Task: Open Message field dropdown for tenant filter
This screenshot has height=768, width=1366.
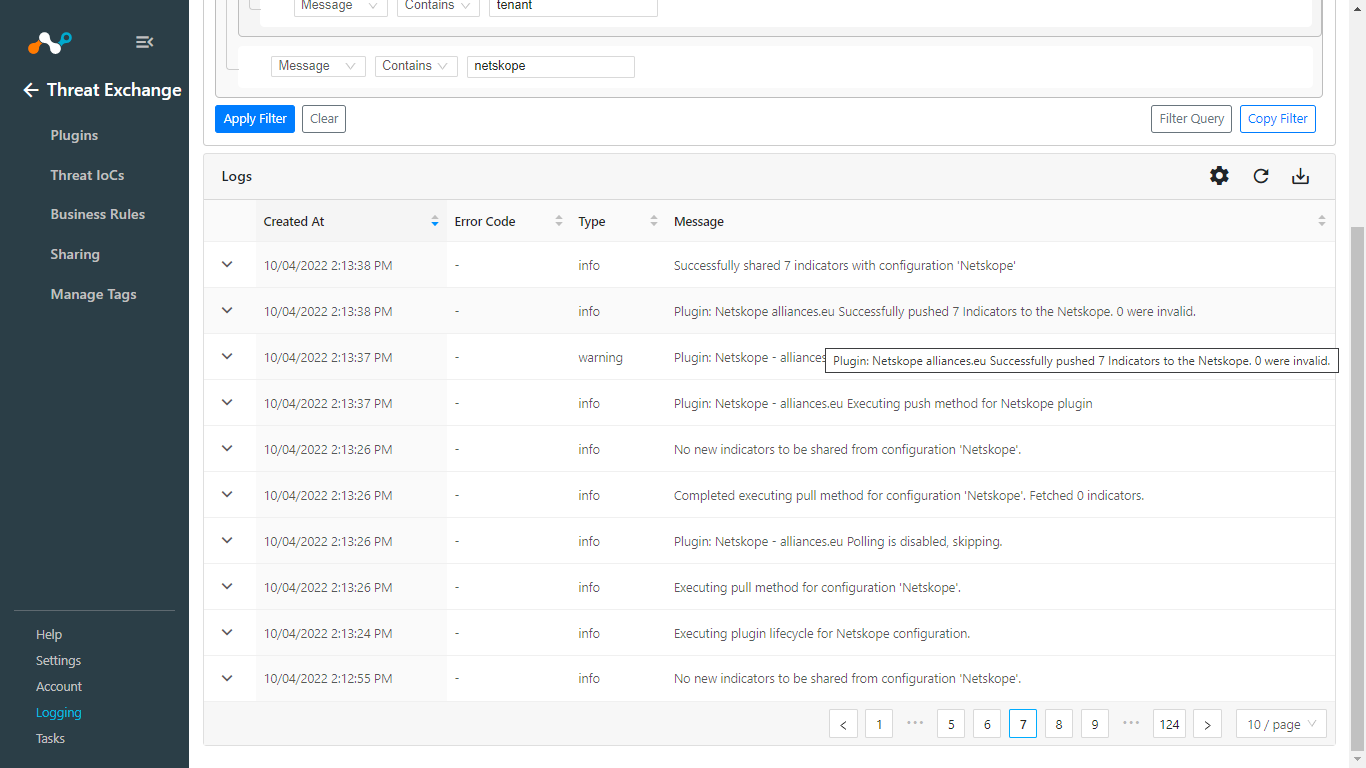Action: 340,6
